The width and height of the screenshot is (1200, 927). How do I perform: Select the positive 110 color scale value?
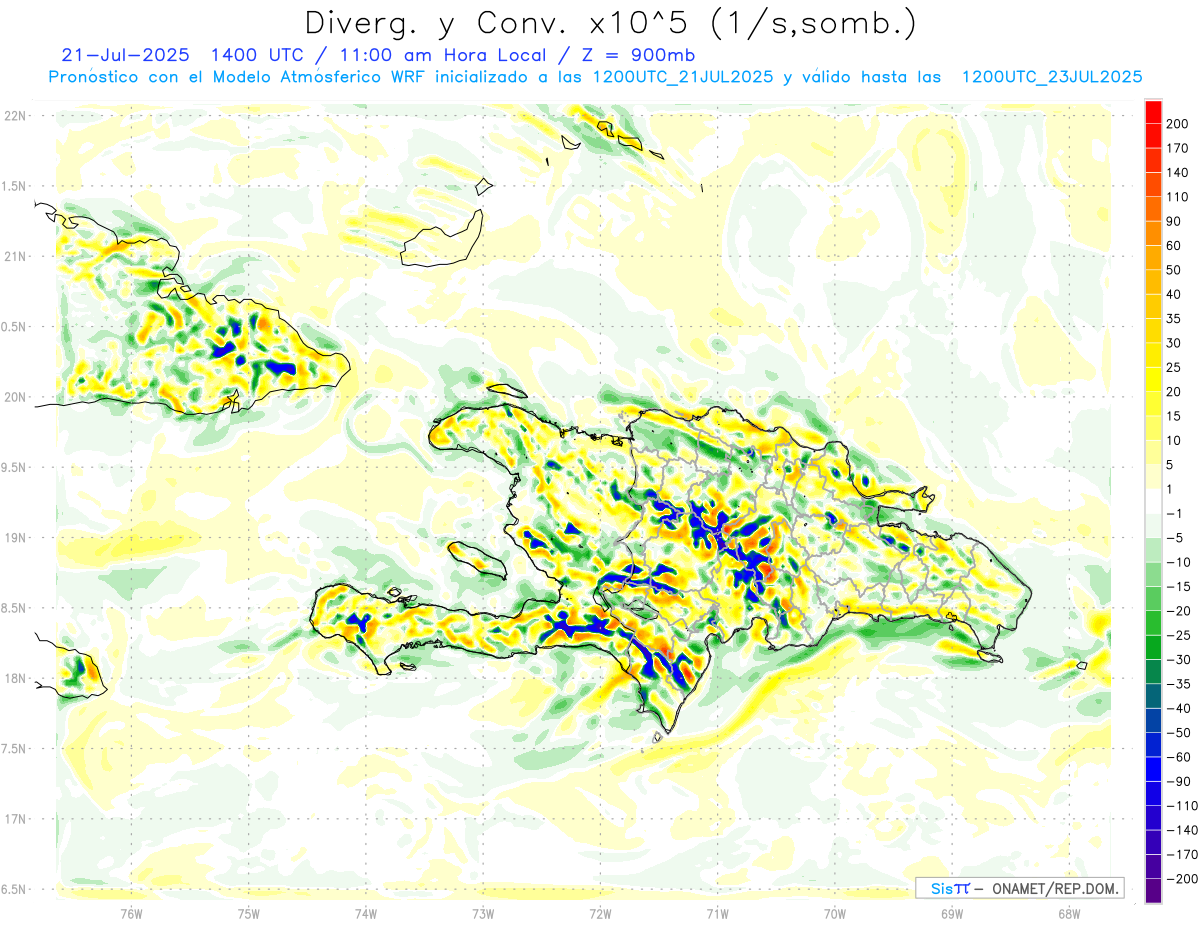[x=1178, y=196]
